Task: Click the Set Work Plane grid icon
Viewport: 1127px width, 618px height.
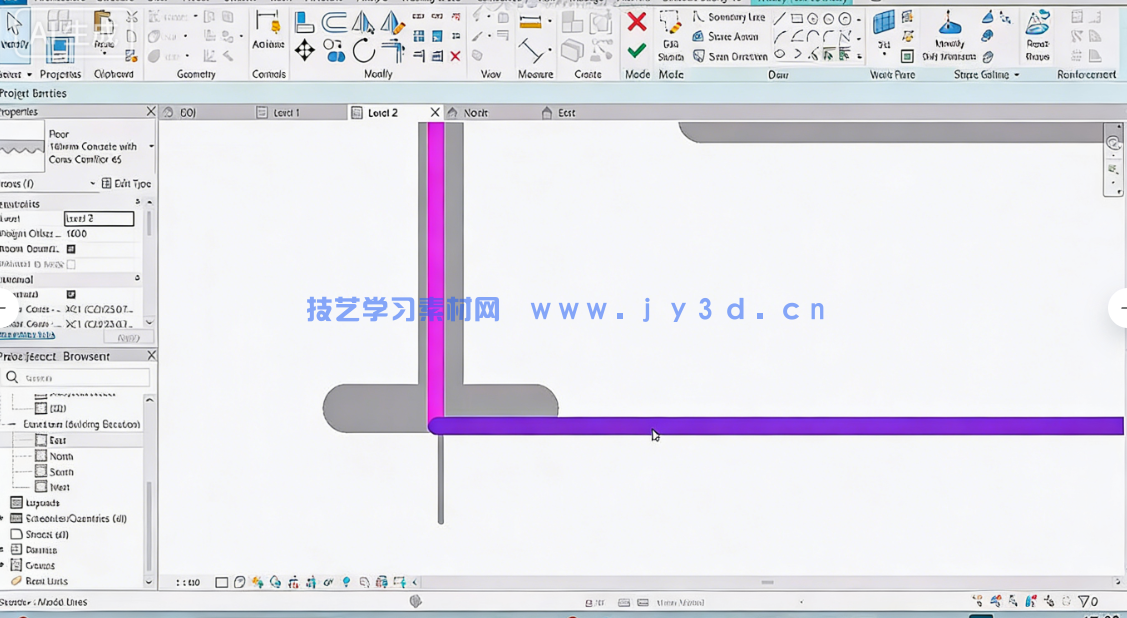Action: pyautogui.click(x=883, y=24)
